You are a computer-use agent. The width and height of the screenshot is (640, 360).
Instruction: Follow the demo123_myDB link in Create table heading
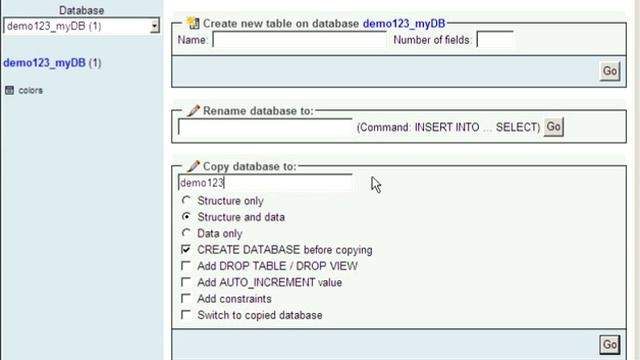[404, 24]
